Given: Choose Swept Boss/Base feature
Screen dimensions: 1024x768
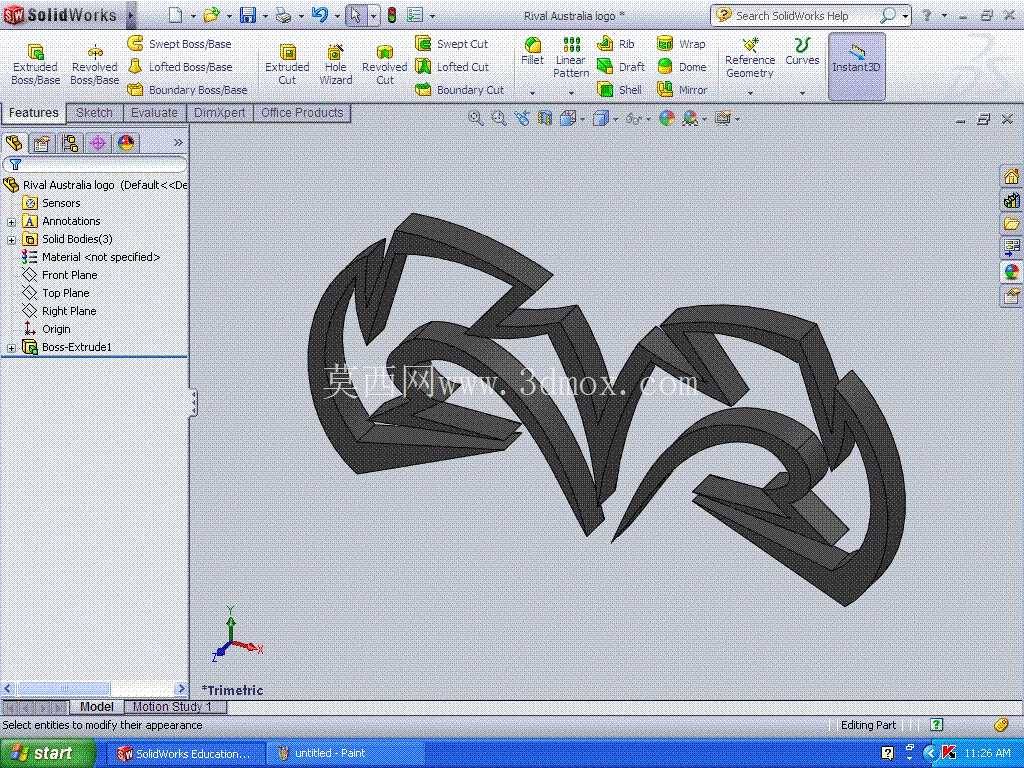Looking at the screenshot, I should tap(180, 44).
